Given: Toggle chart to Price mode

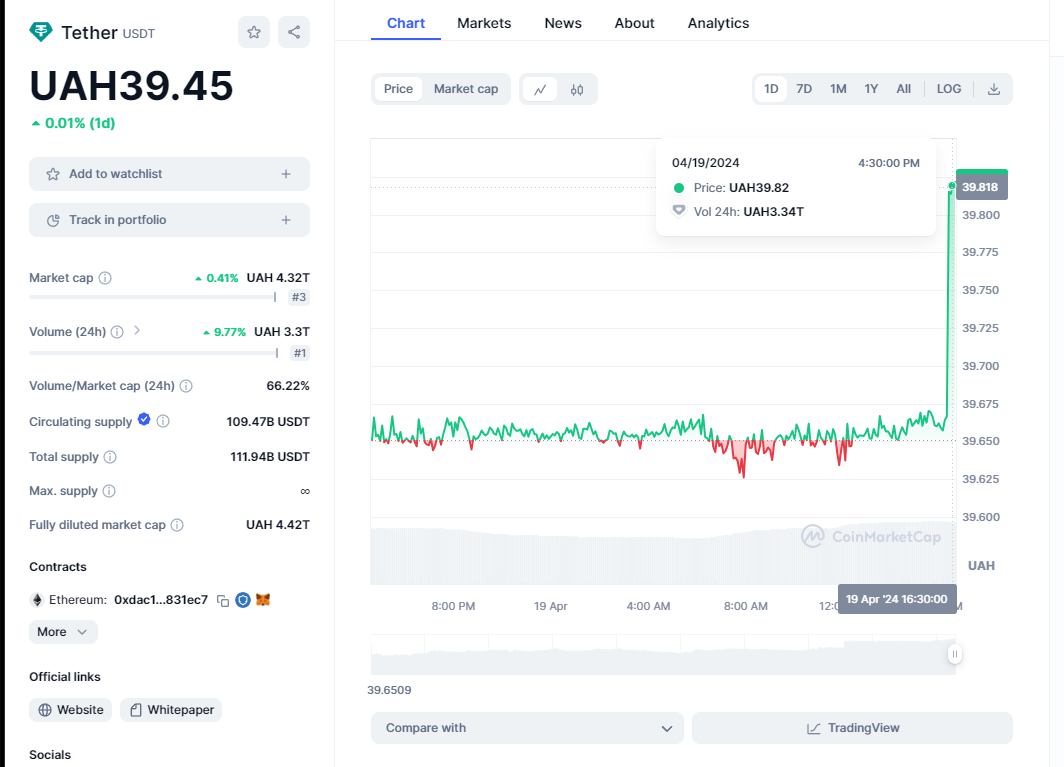Looking at the screenshot, I should click(398, 89).
